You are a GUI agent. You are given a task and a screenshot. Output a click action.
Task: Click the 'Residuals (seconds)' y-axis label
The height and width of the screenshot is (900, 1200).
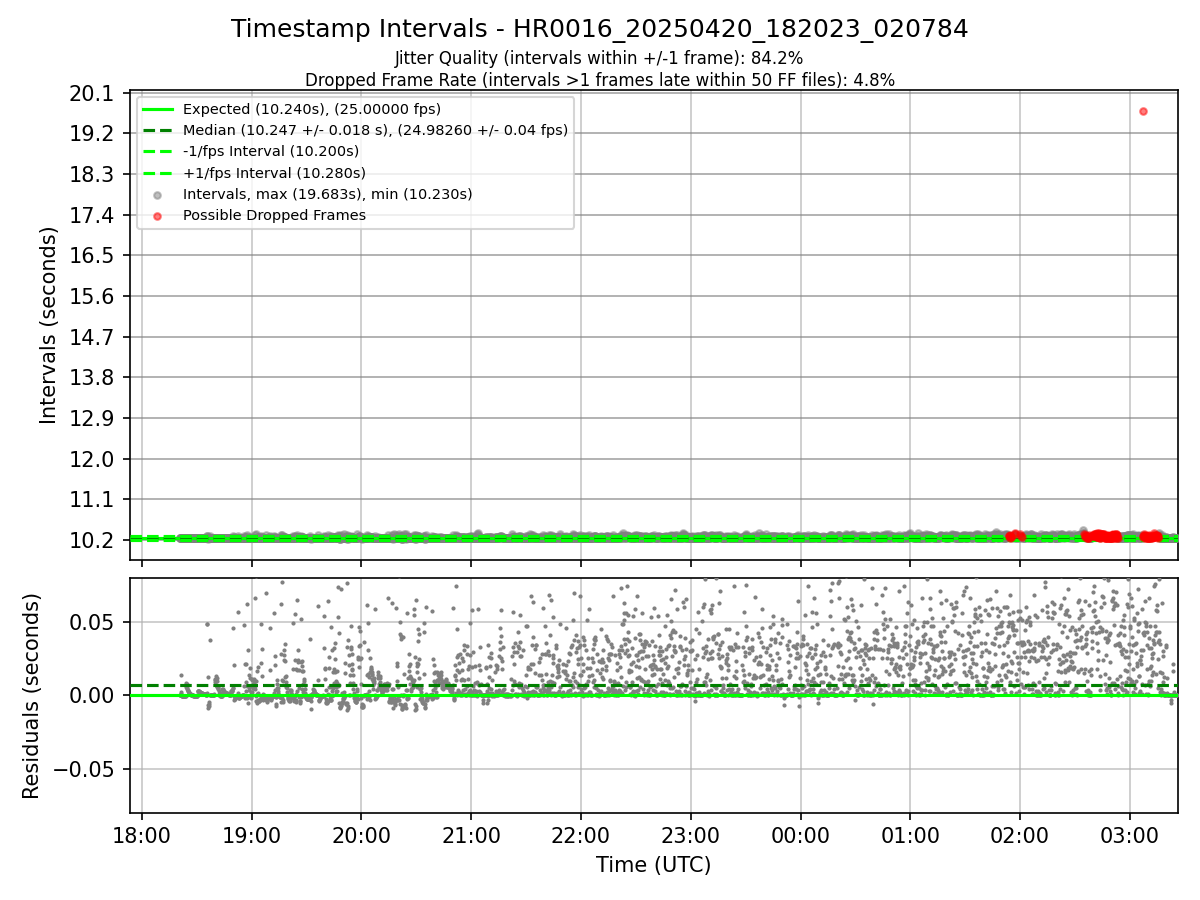coord(31,696)
